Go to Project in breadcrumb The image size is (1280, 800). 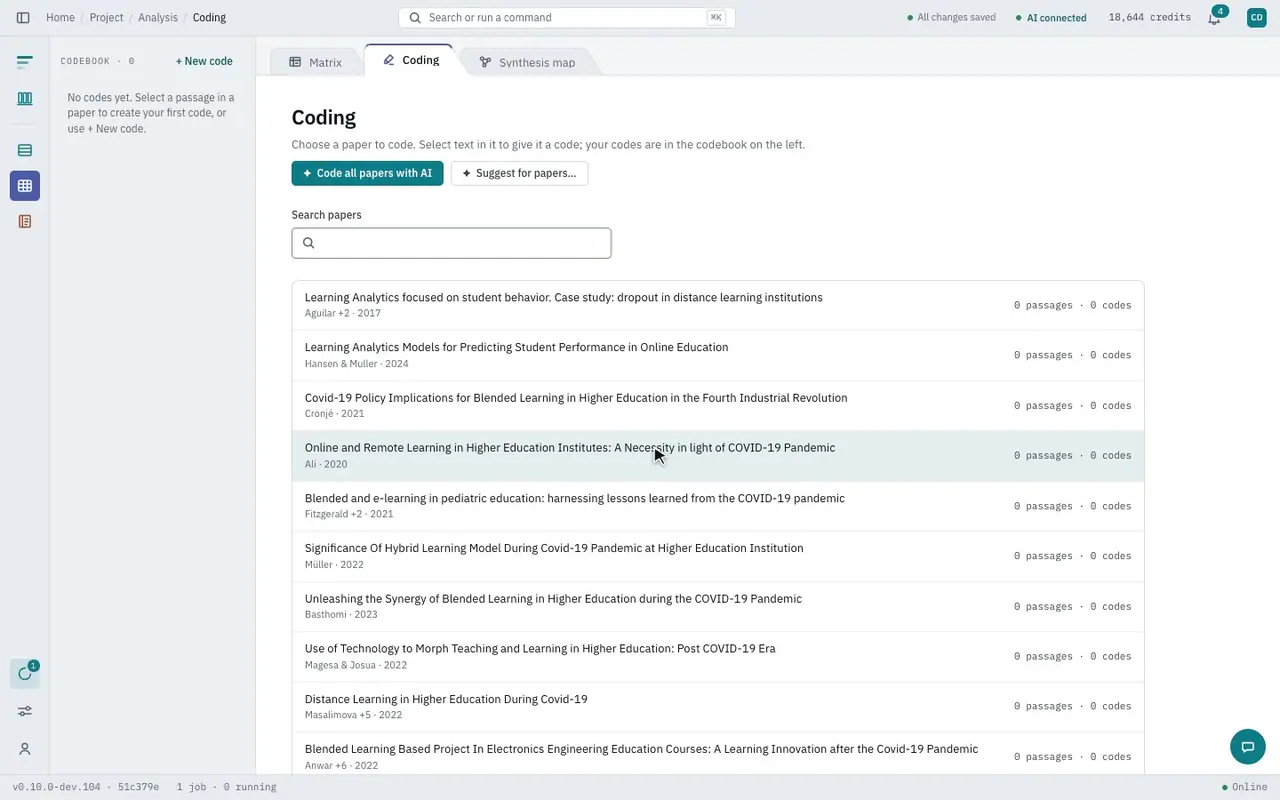[107, 17]
